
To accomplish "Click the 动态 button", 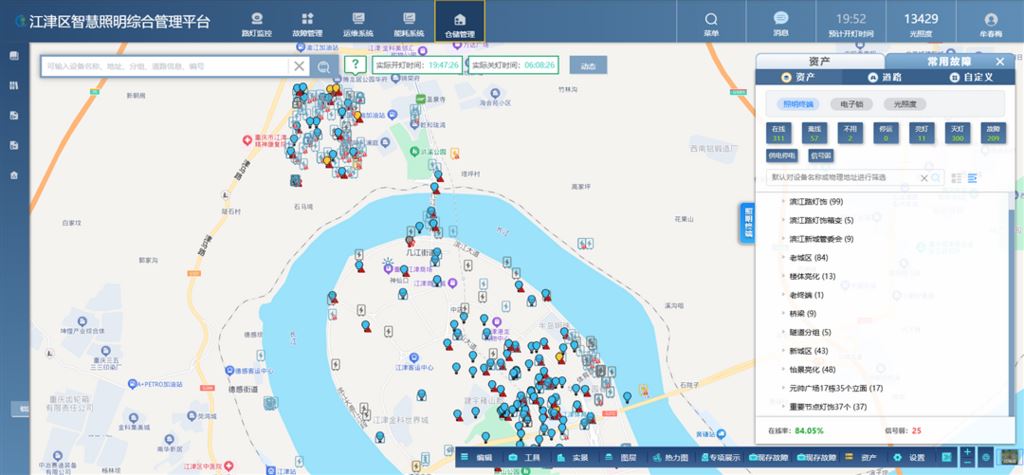I will tap(588, 65).
